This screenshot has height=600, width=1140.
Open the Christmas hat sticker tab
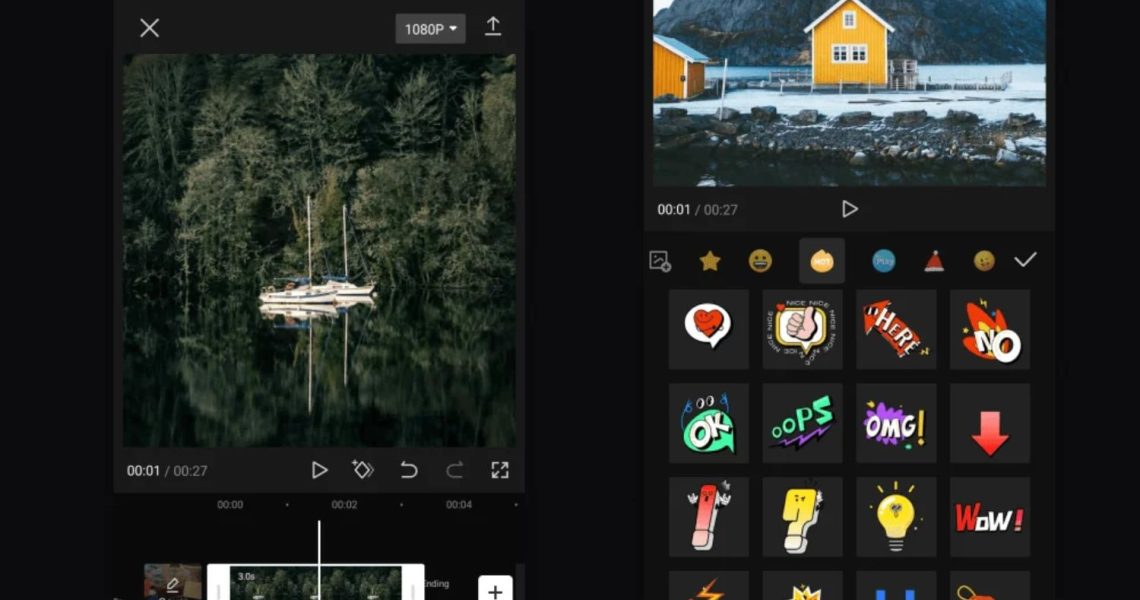pyautogui.click(x=934, y=260)
